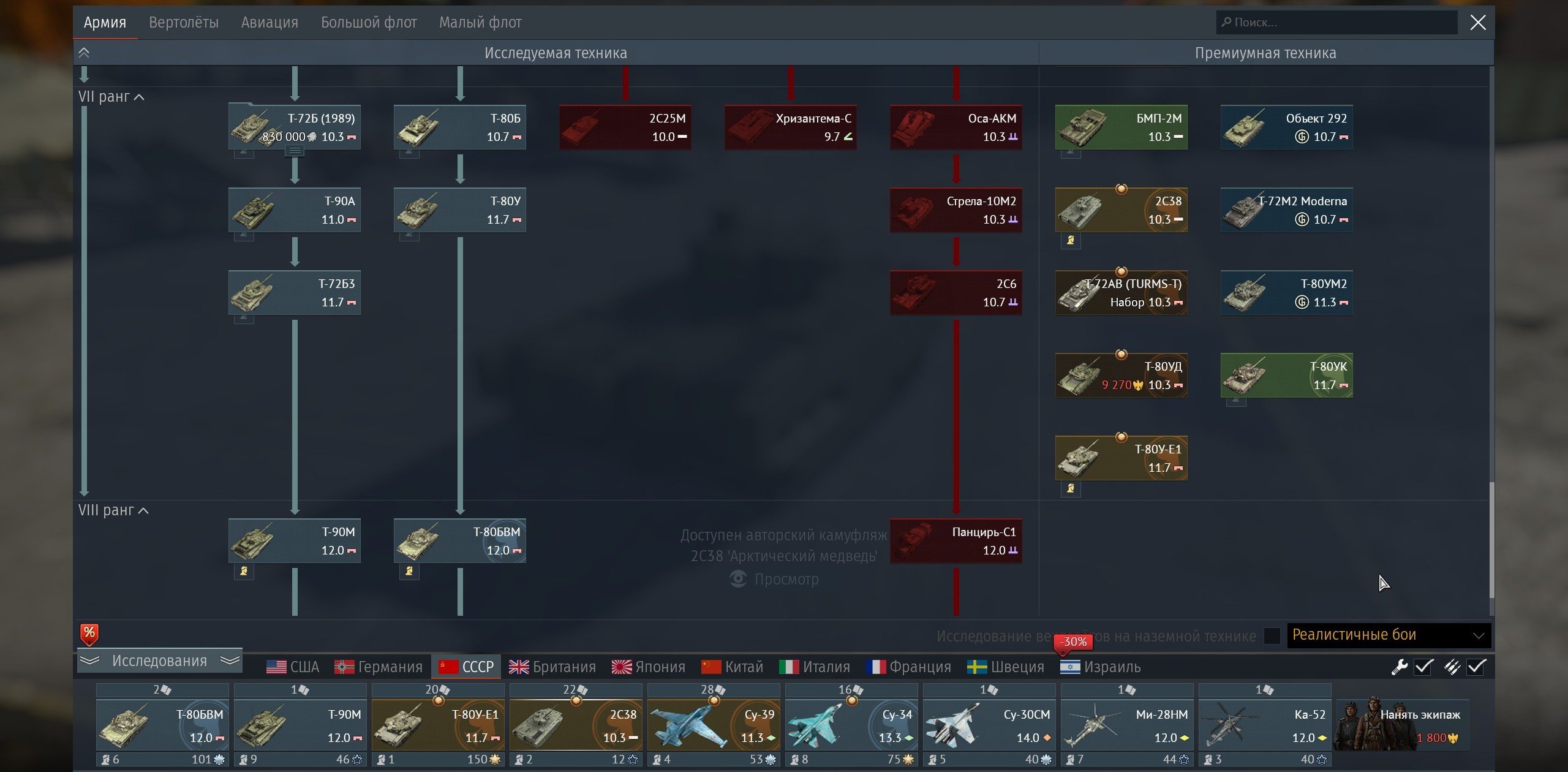Viewport: 1568px width, 772px height.
Task: Open the Реалистичные бои mode dropdown
Action: [1389, 635]
